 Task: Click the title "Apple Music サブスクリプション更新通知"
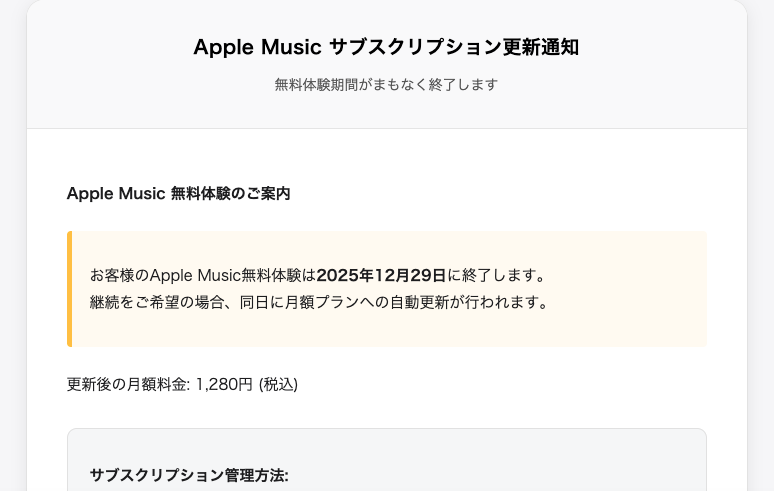pos(386,47)
